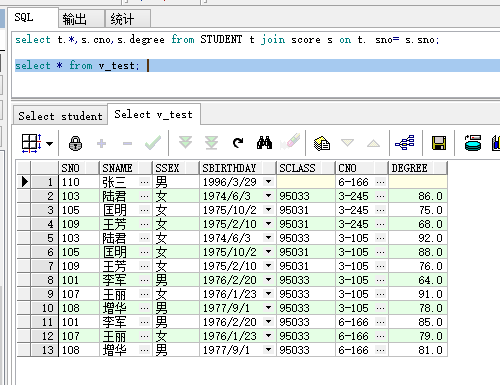Click the previous record up-arrow icon
Viewport: 500px width, 385px height.
click(x=373, y=143)
